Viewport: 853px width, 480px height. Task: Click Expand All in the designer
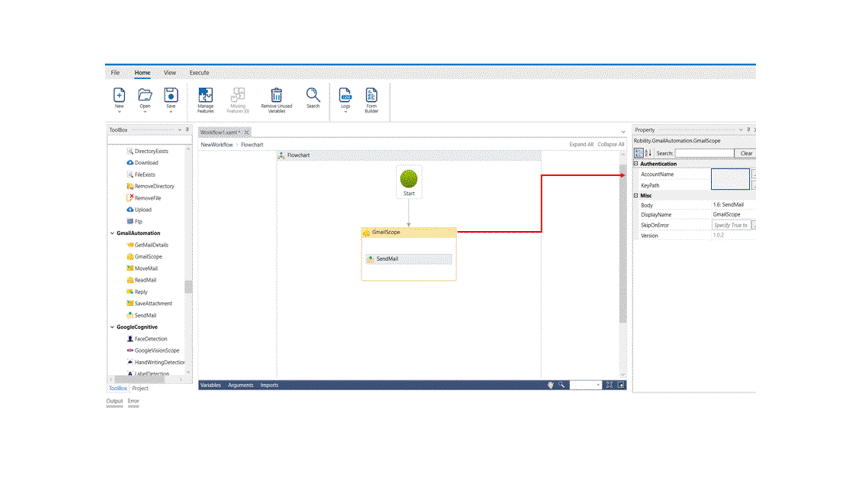581,144
